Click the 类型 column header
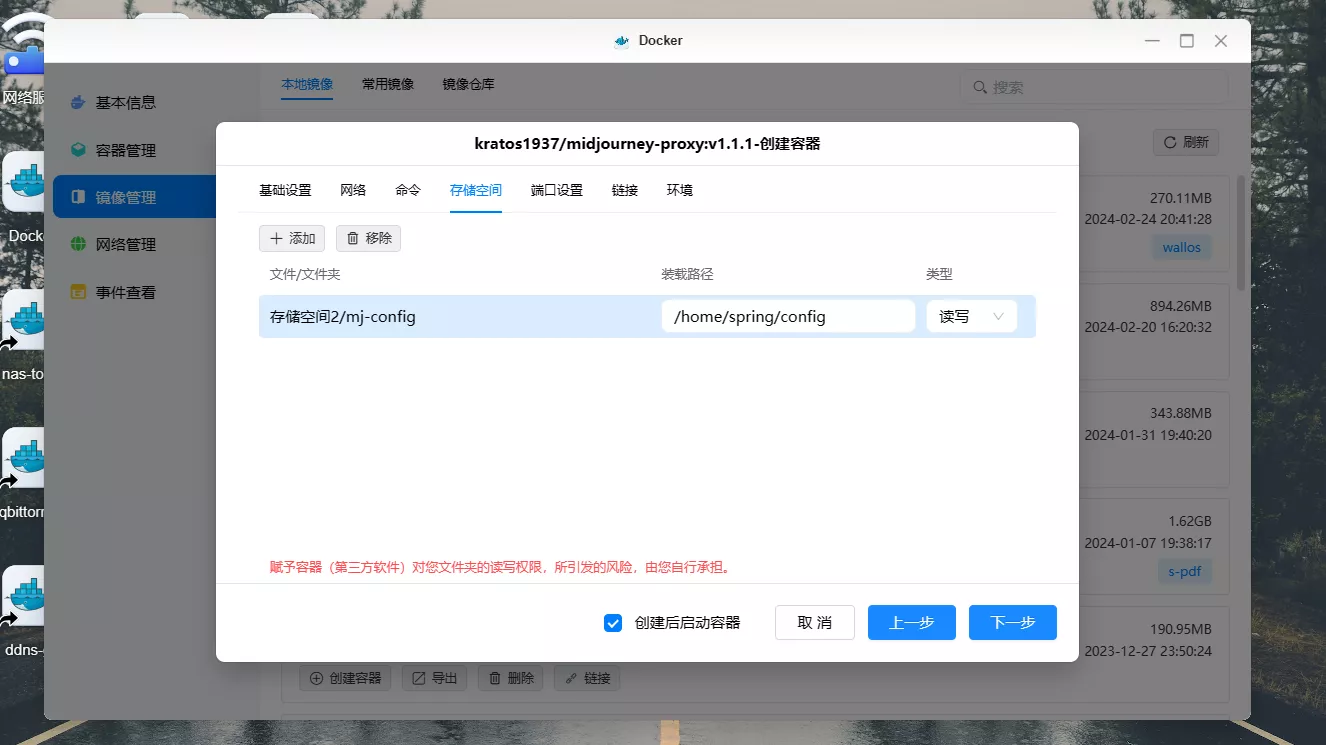The width and height of the screenshot is (1326, 745). [940, 274]
